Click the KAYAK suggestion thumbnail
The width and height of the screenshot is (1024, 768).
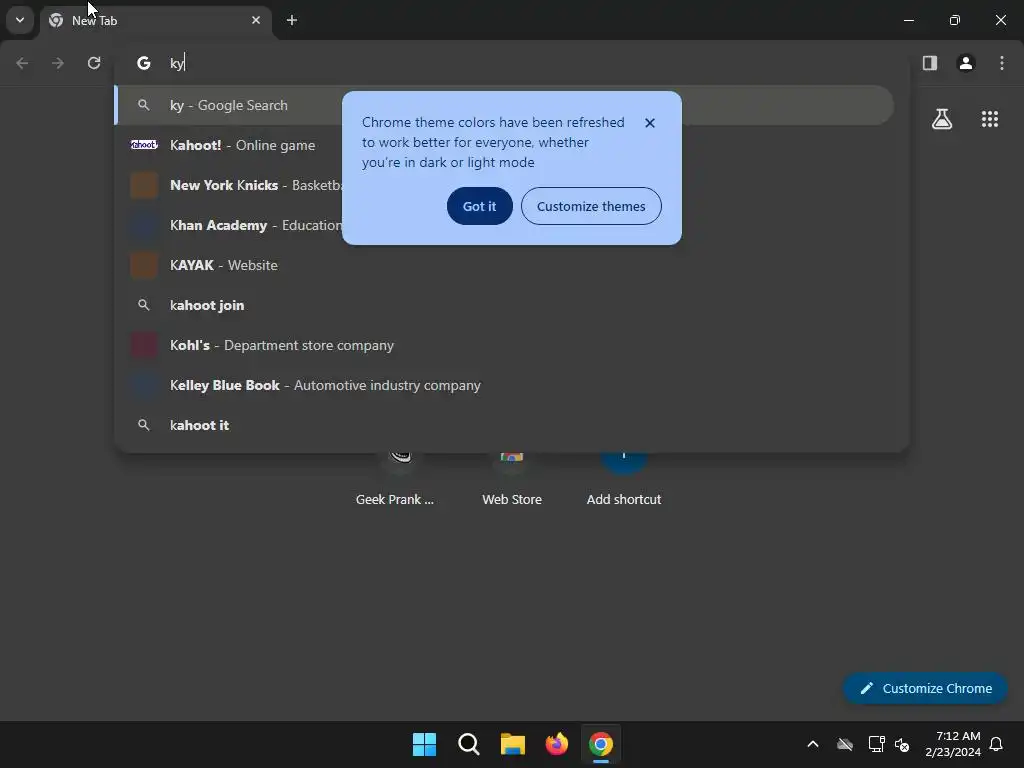pos(144,265)
